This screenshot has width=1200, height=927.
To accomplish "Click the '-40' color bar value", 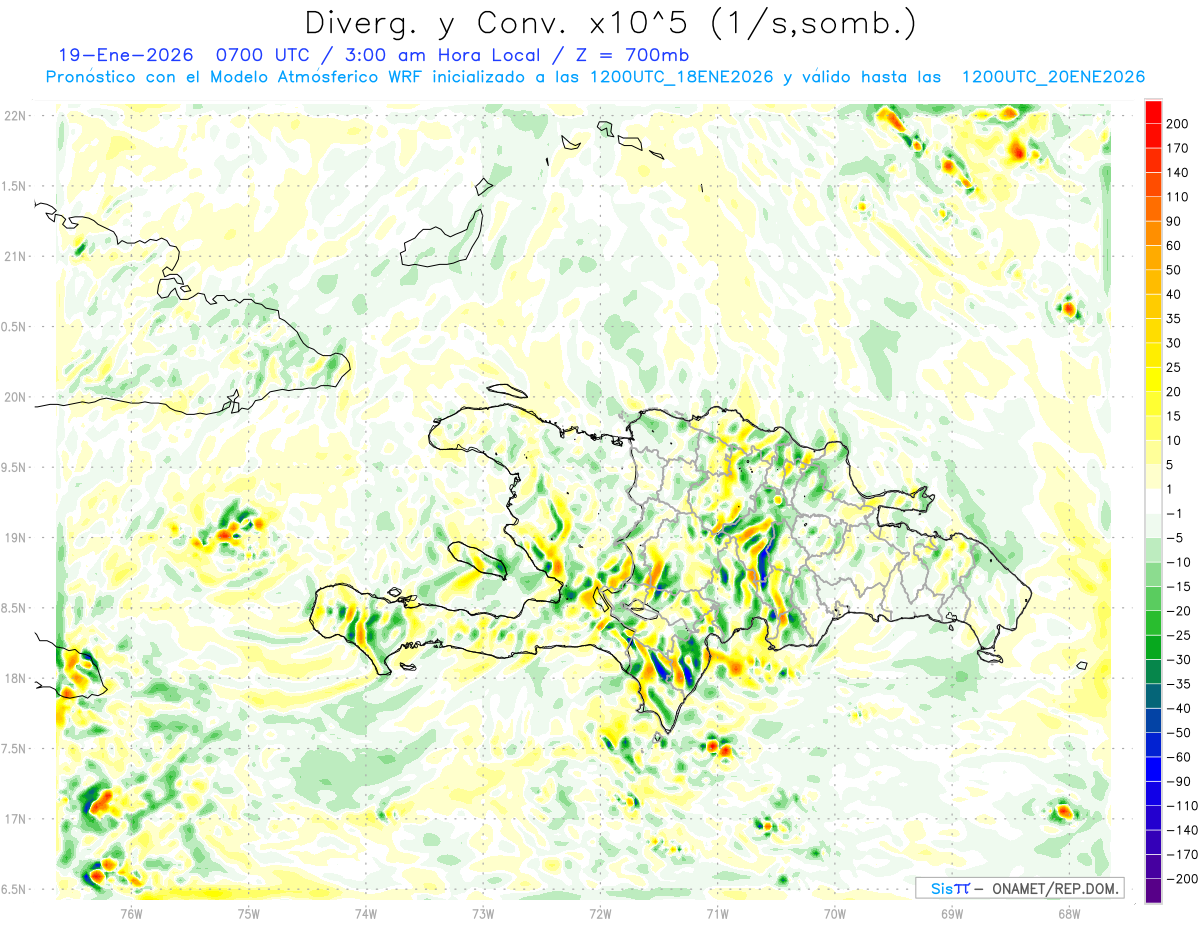I will tap(1181, 708).
